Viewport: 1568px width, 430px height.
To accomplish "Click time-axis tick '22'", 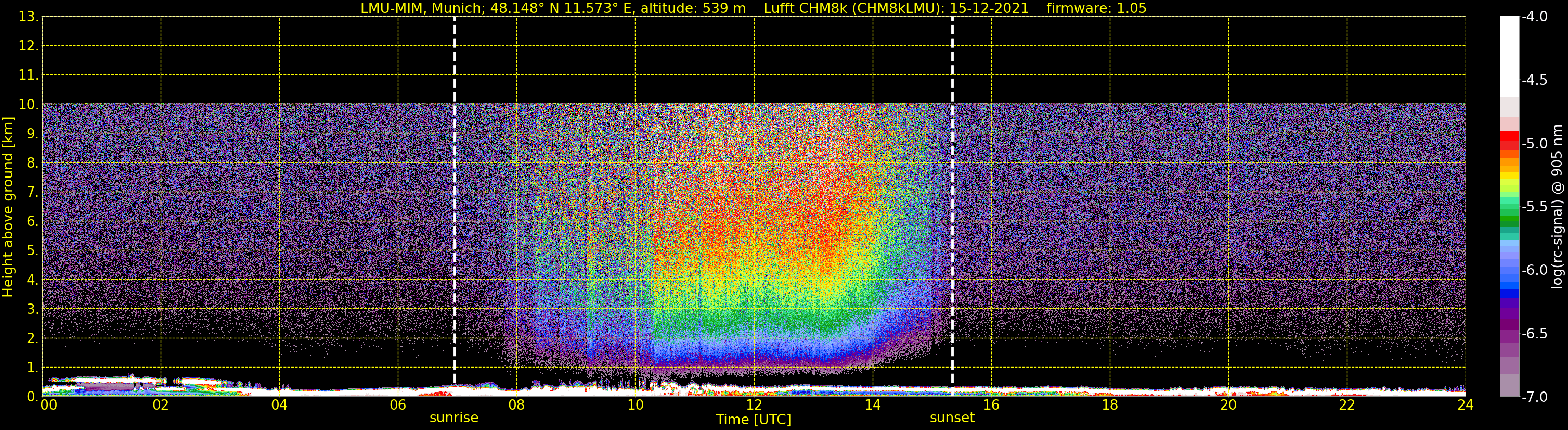I will click(x=1347, y=405).
